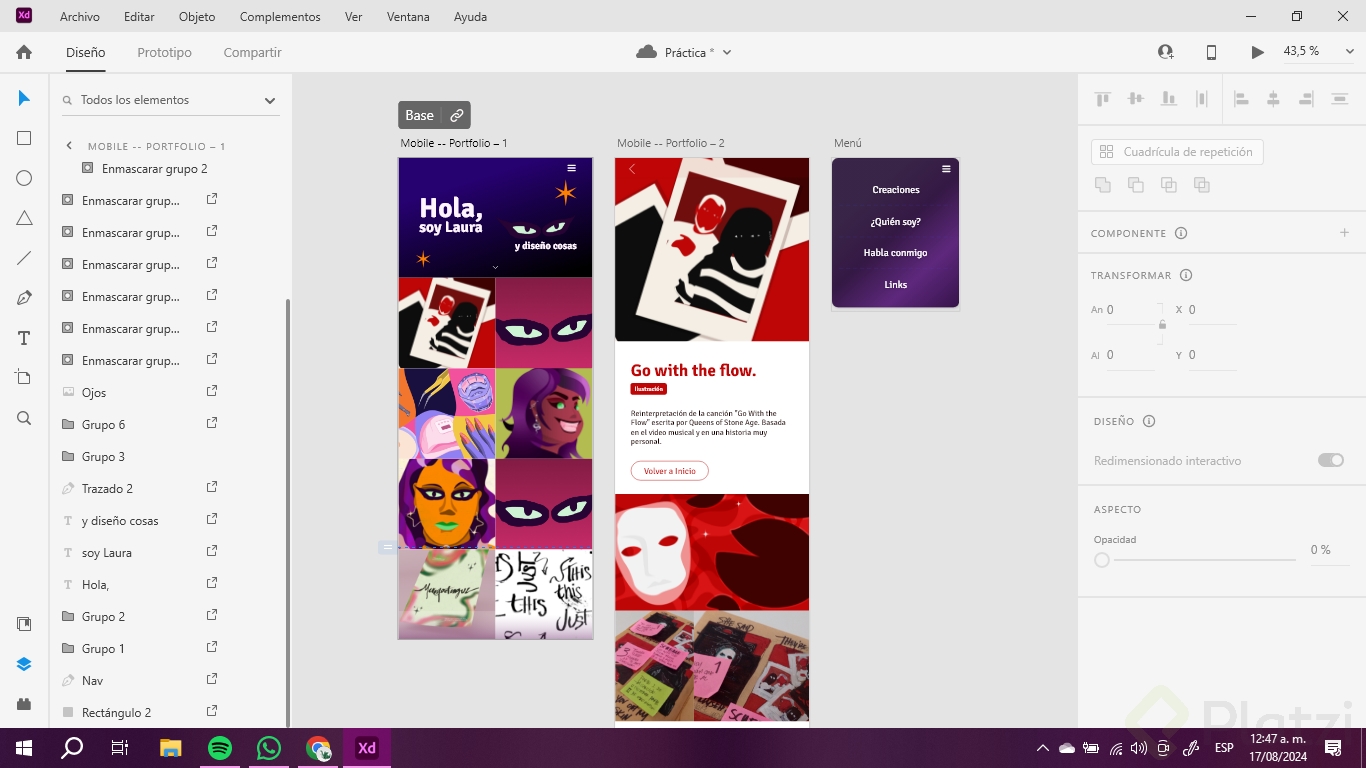Click the link icon beside Base

tap(456, 115)
